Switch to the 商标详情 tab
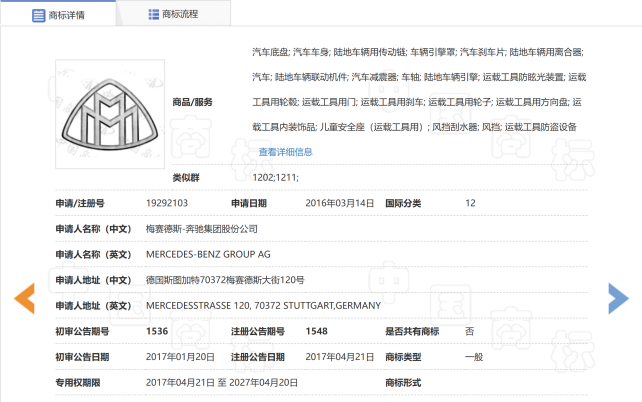Screen dimensions: 642x402 (58, 14)
